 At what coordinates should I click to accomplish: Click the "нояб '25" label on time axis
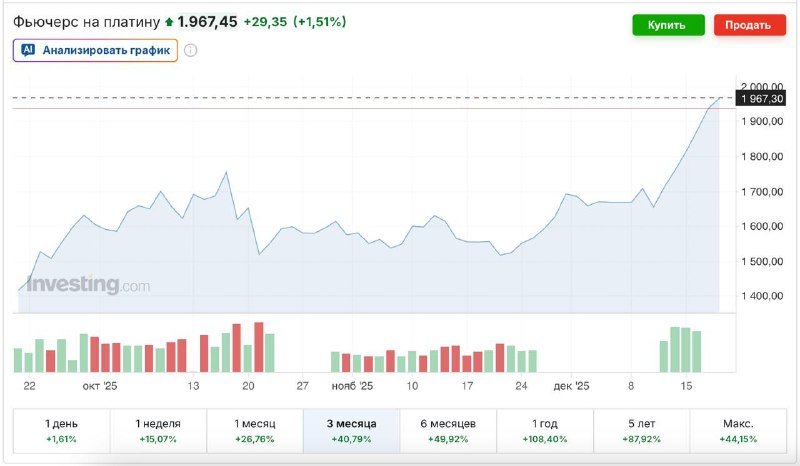click(x=352, y=384)
